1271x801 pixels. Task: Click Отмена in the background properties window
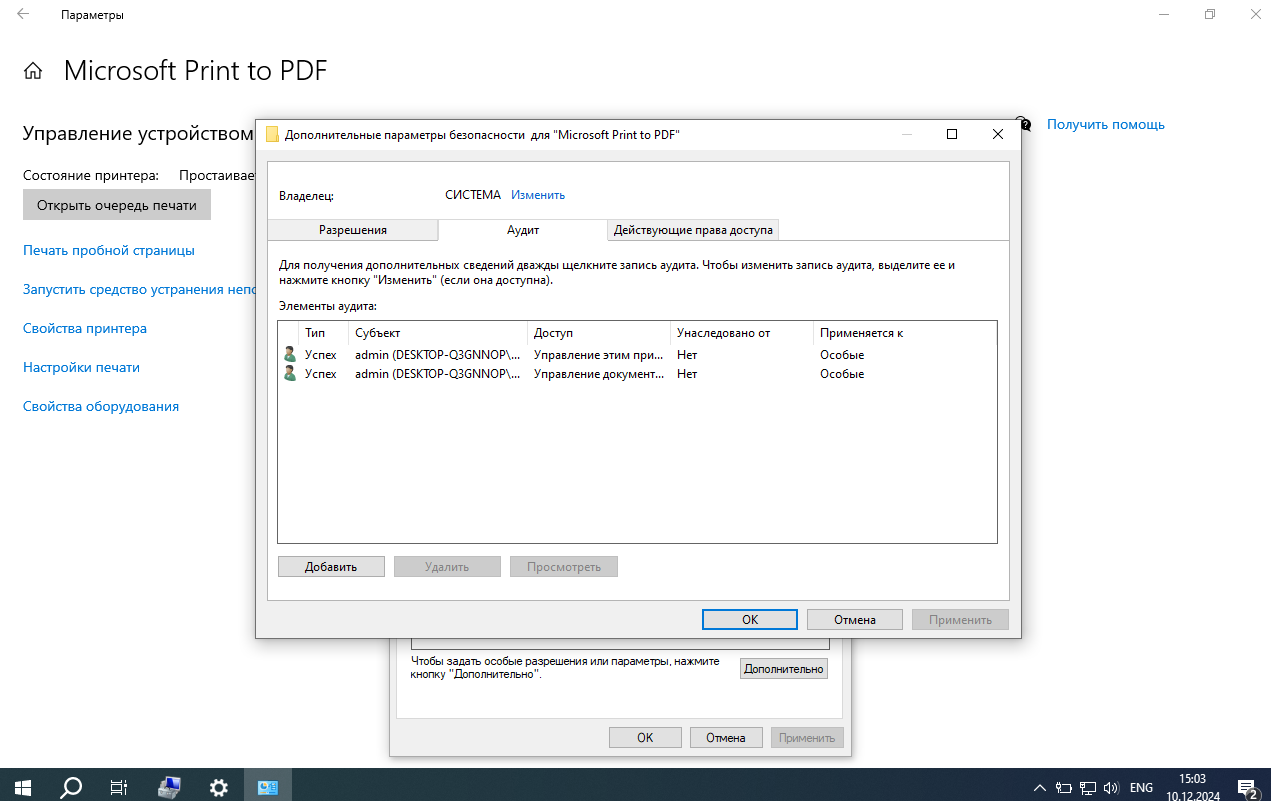[726, 738]
